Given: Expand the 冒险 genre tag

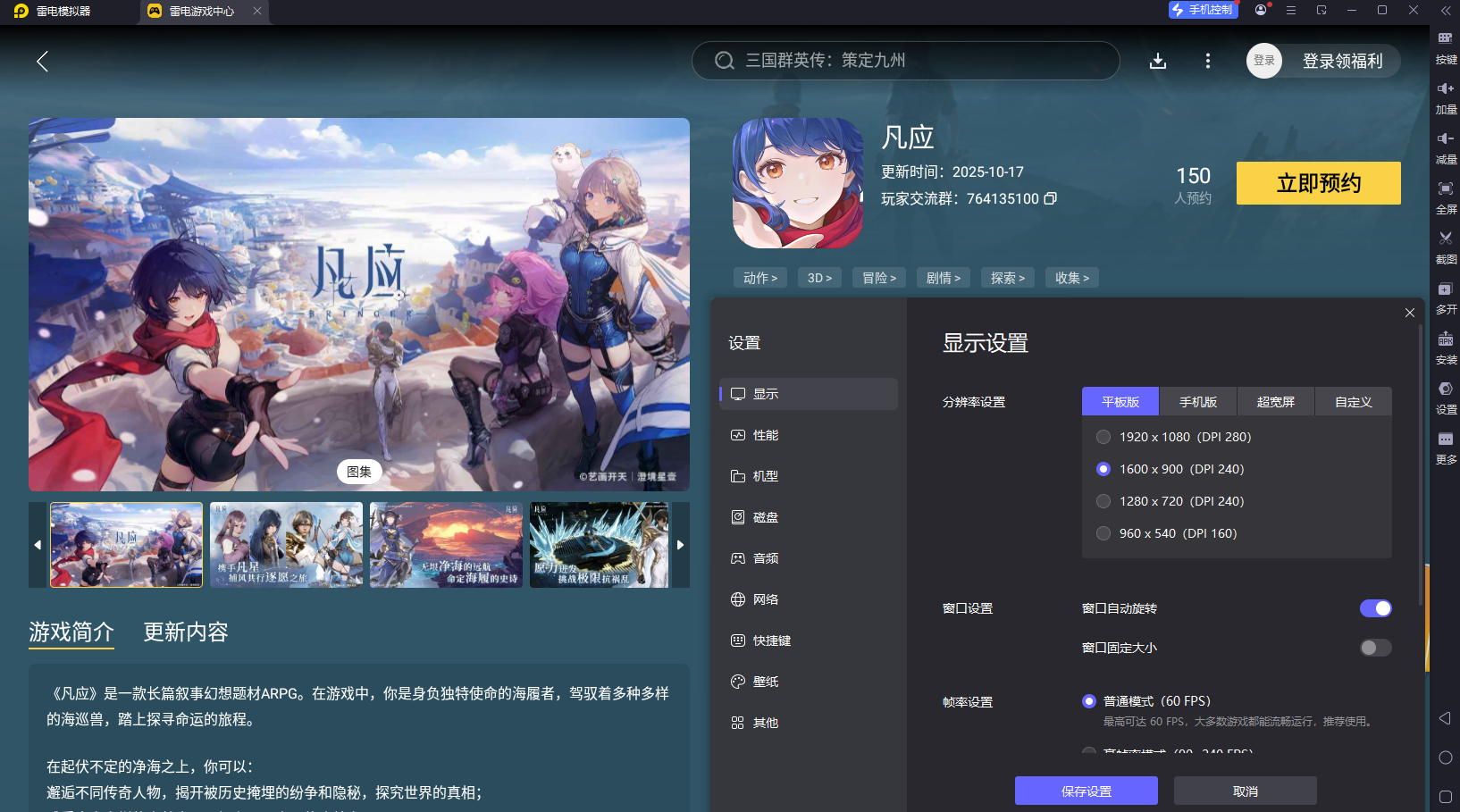Looking at the screenshot, I should click(x=878, y=278).
